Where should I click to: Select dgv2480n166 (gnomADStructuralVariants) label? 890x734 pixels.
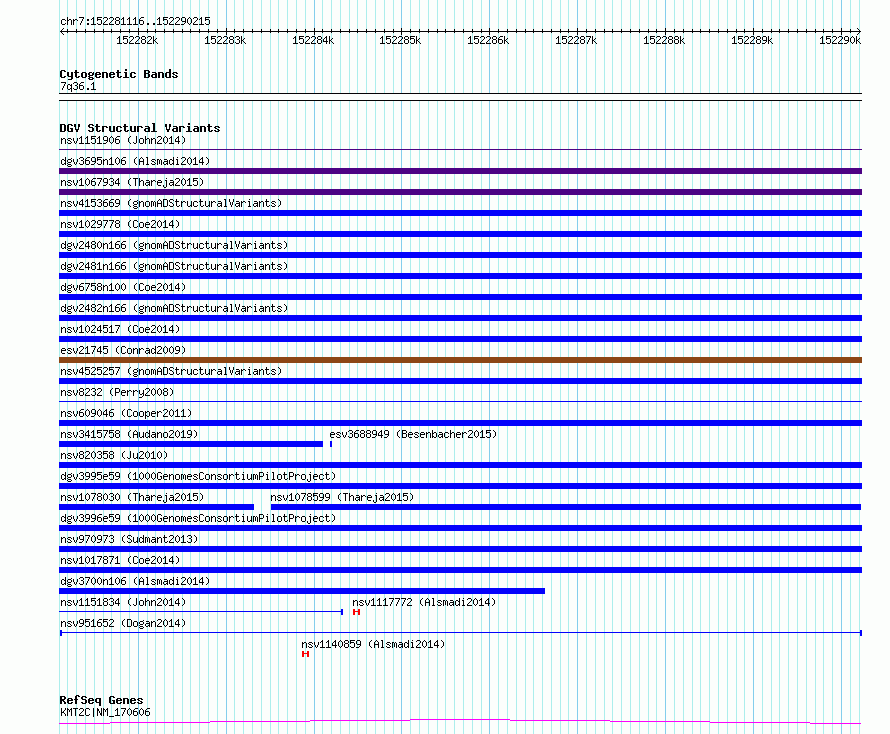coord(174,245)
